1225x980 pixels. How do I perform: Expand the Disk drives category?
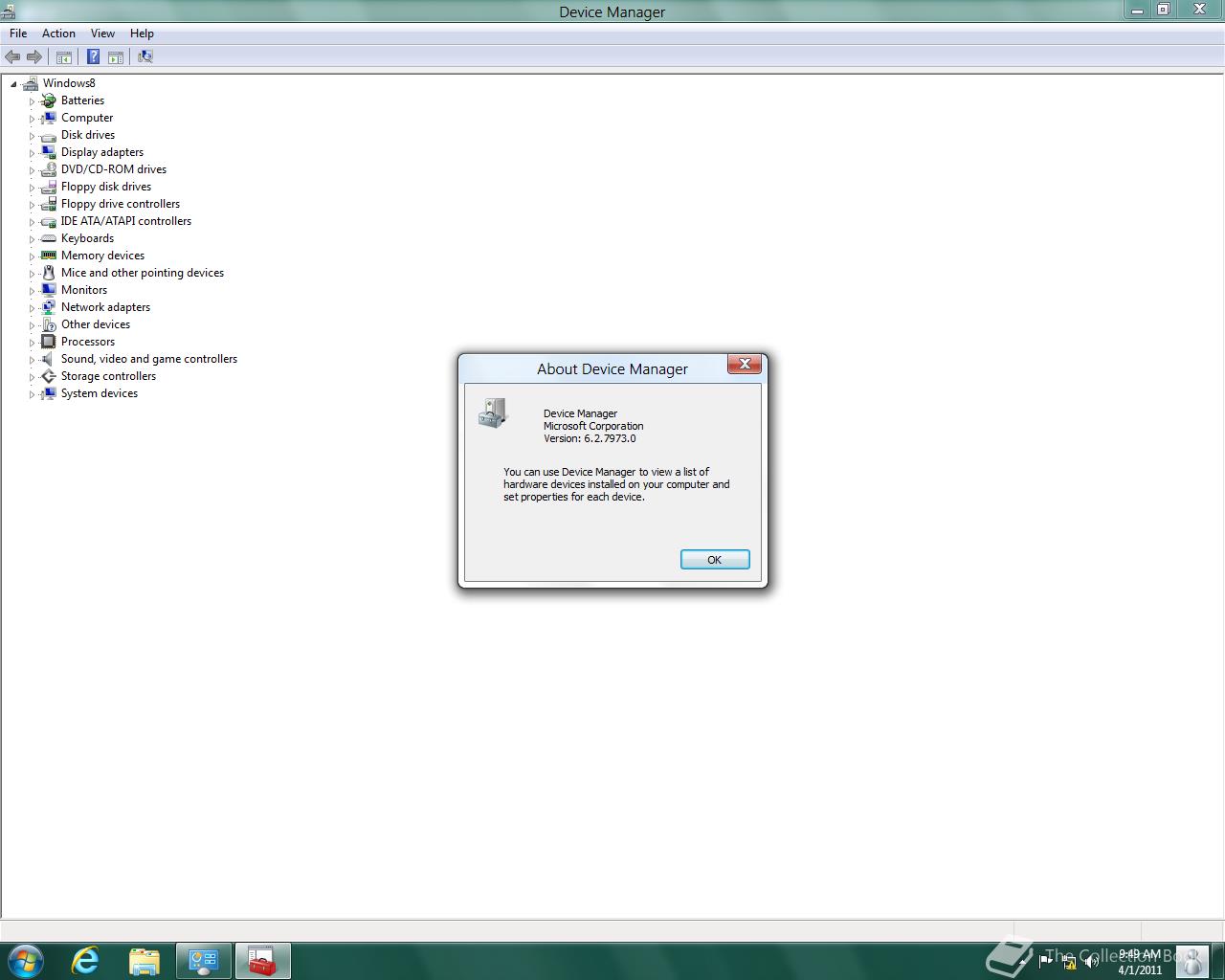tap(32, 136)
